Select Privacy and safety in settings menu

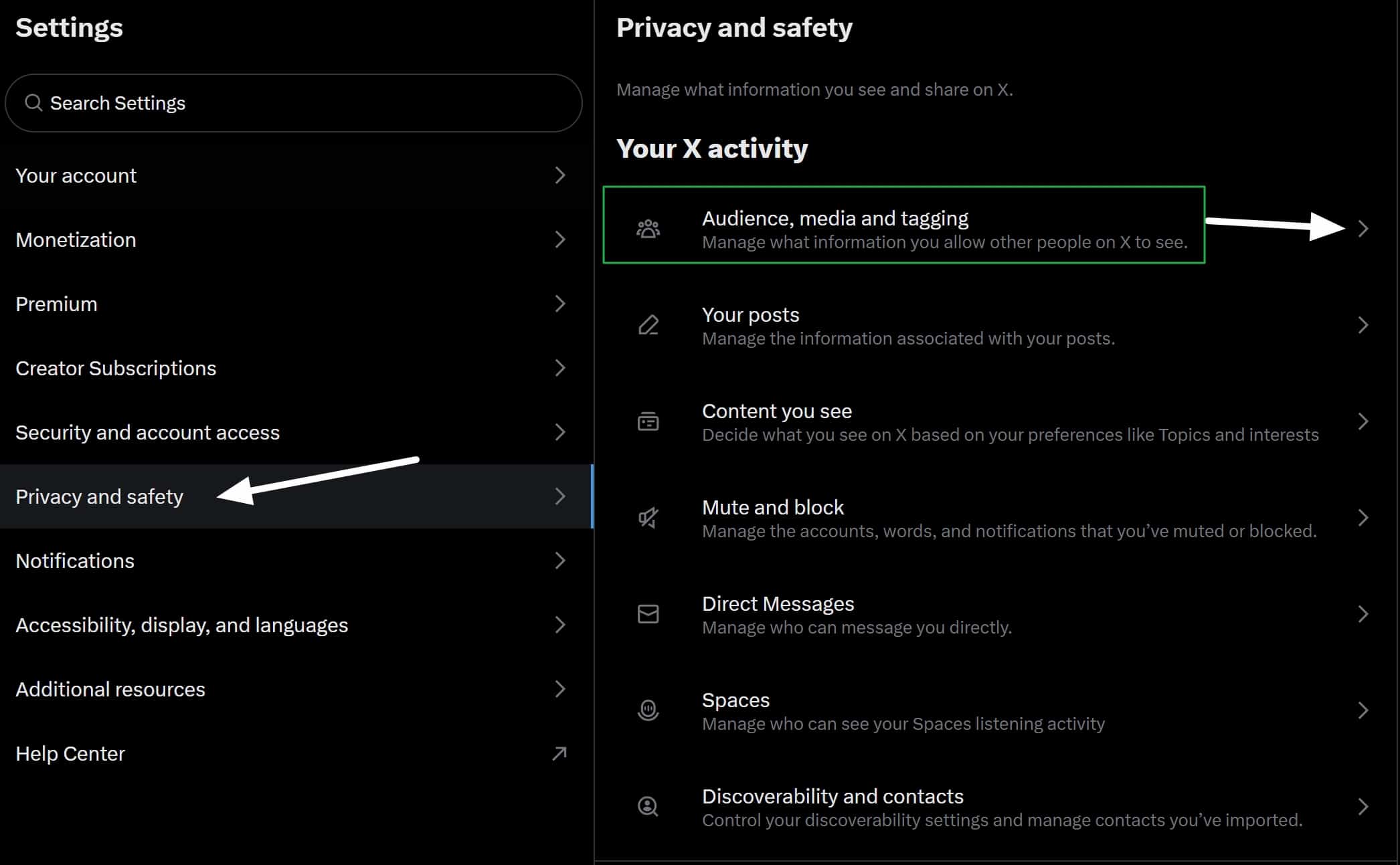tap(296, 496)
